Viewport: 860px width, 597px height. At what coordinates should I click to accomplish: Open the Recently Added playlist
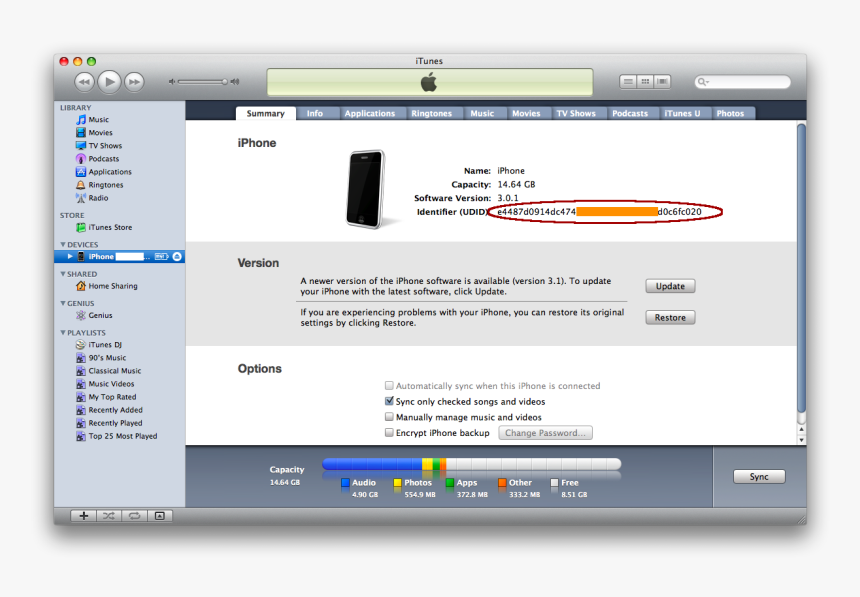tap(110, 410)
